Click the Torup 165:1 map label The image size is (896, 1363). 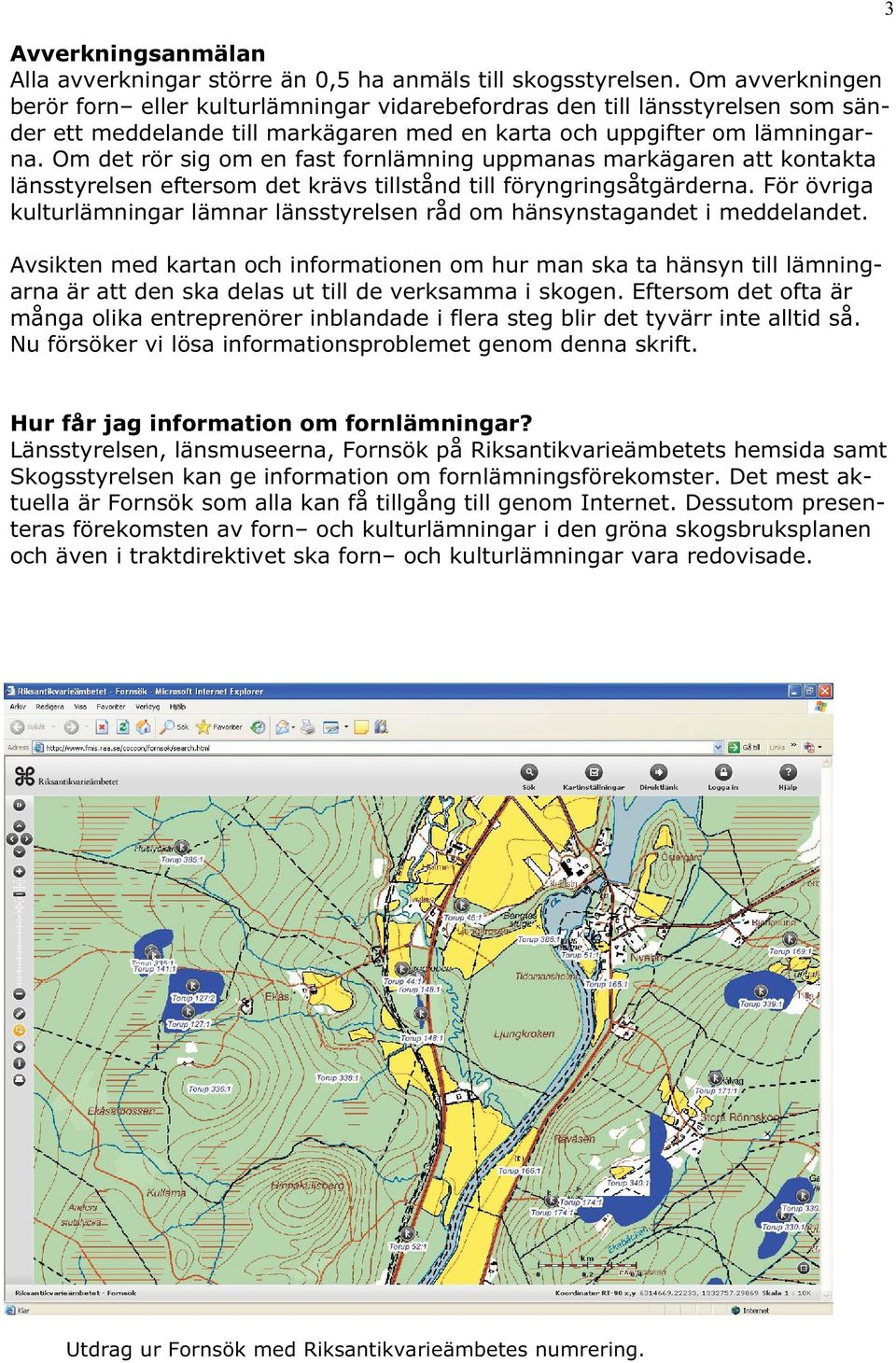pyautogui.click(x=607, y=984)
